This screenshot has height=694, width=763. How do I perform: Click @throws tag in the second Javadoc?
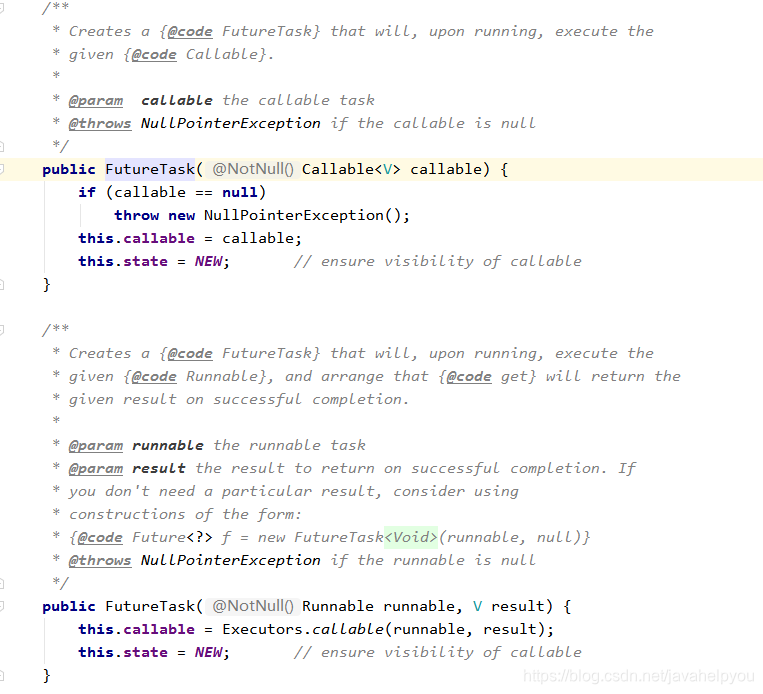[x=100, y=560]
